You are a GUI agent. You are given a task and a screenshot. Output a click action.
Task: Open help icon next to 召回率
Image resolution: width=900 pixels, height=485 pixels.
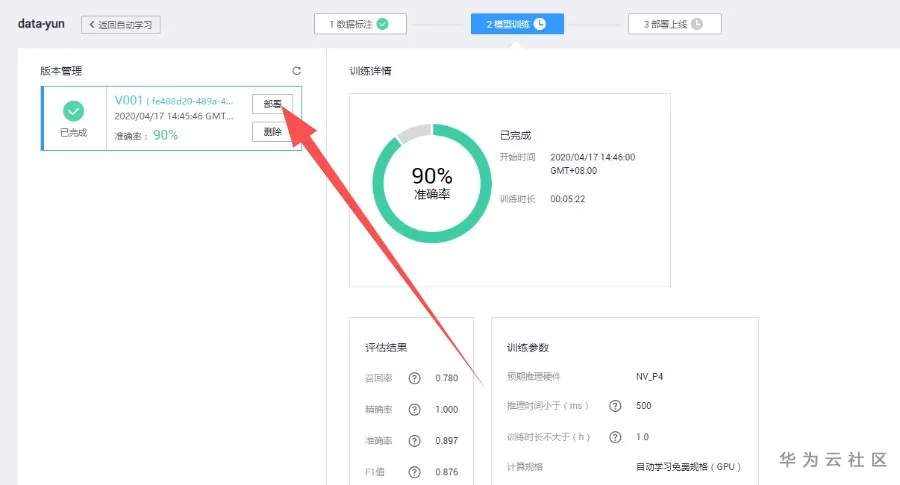point(414,378)
